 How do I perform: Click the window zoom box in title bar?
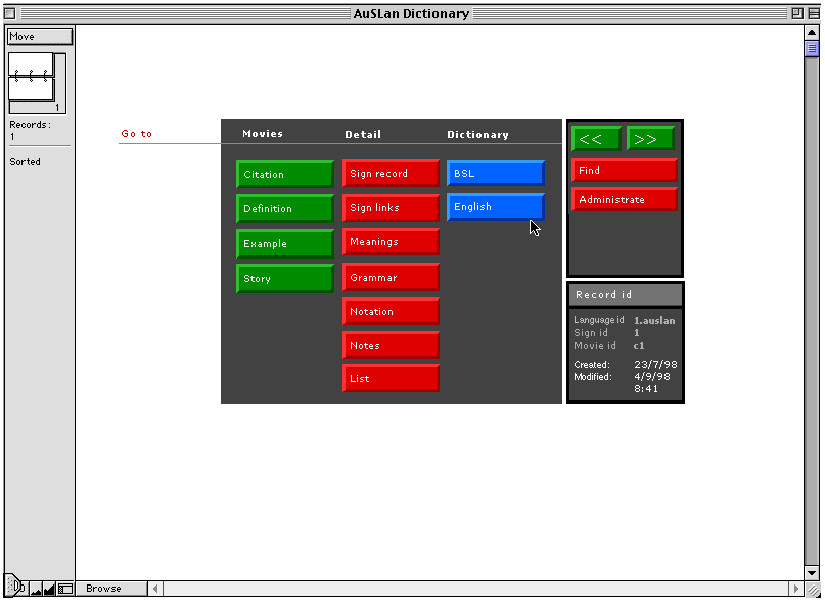click(798, 13)
